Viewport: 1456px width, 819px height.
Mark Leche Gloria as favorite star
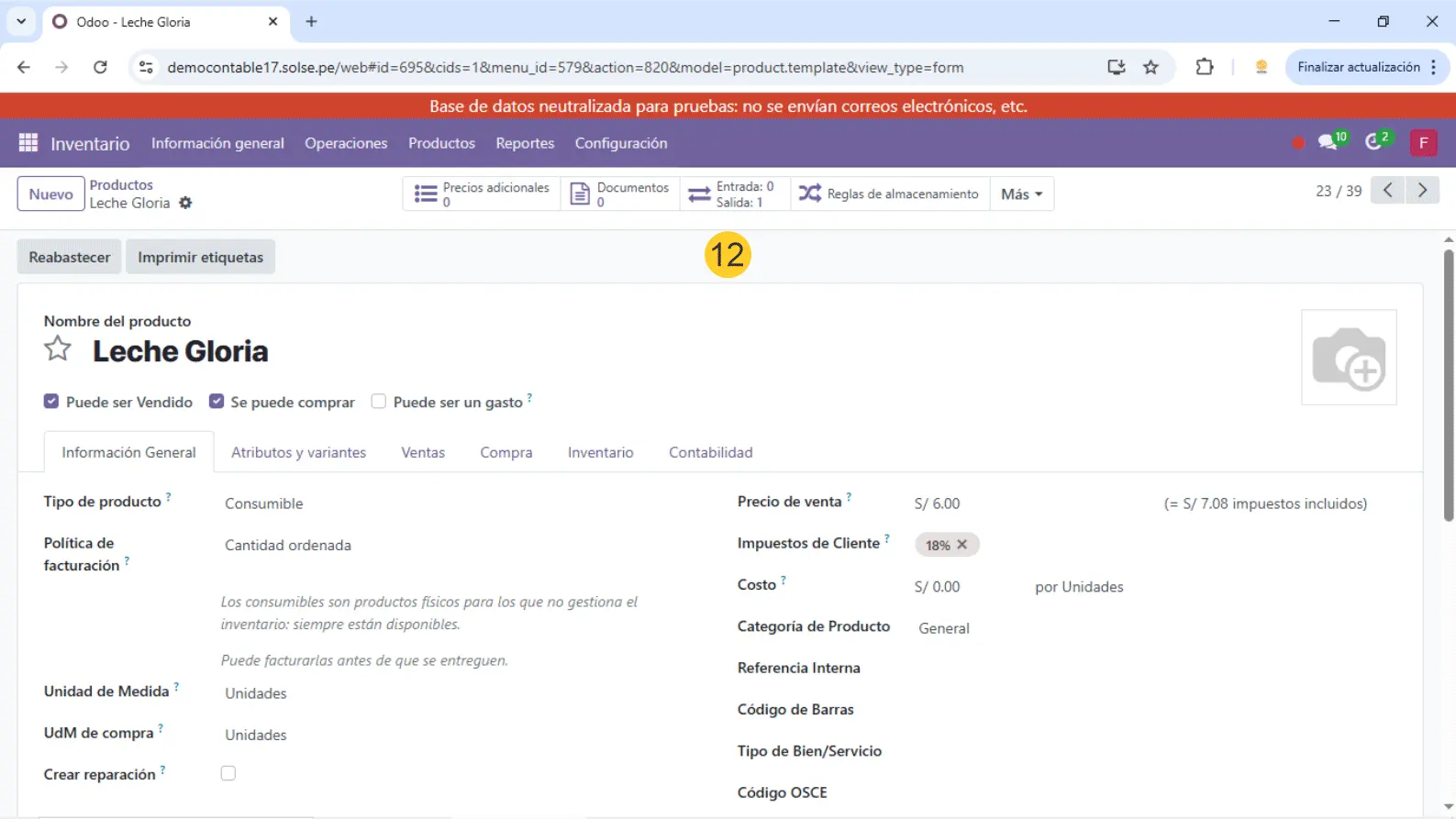click(x=58, y=349)
